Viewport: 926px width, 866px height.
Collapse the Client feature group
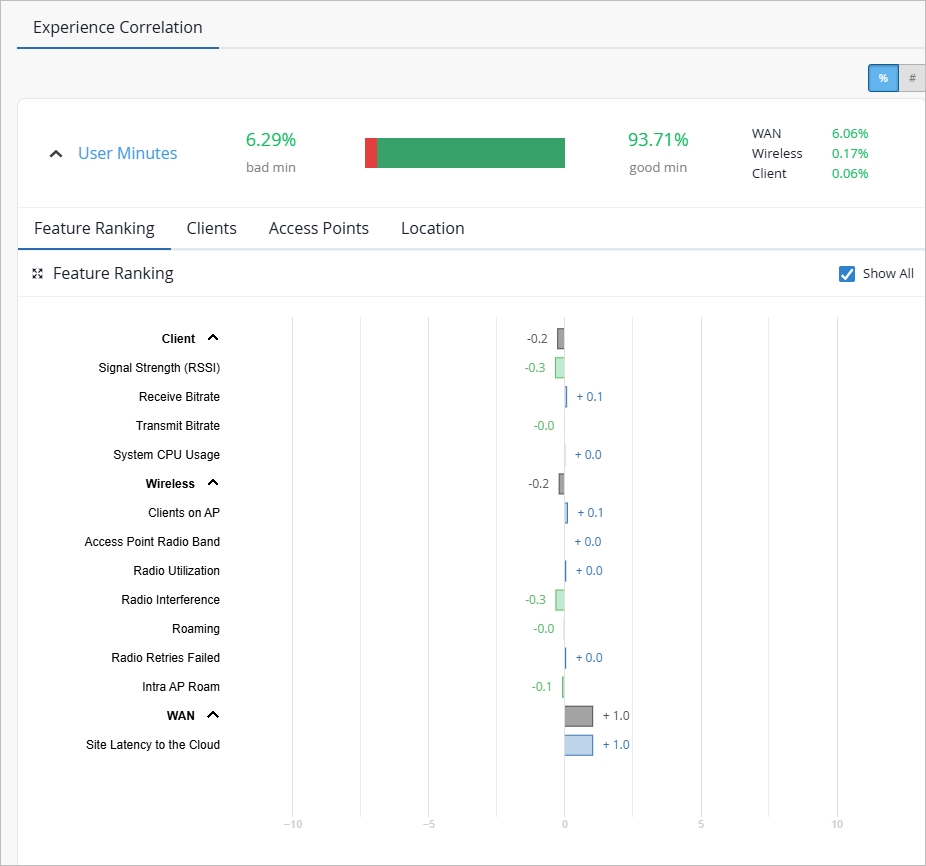pyautogui.click(x=213, y=338)
